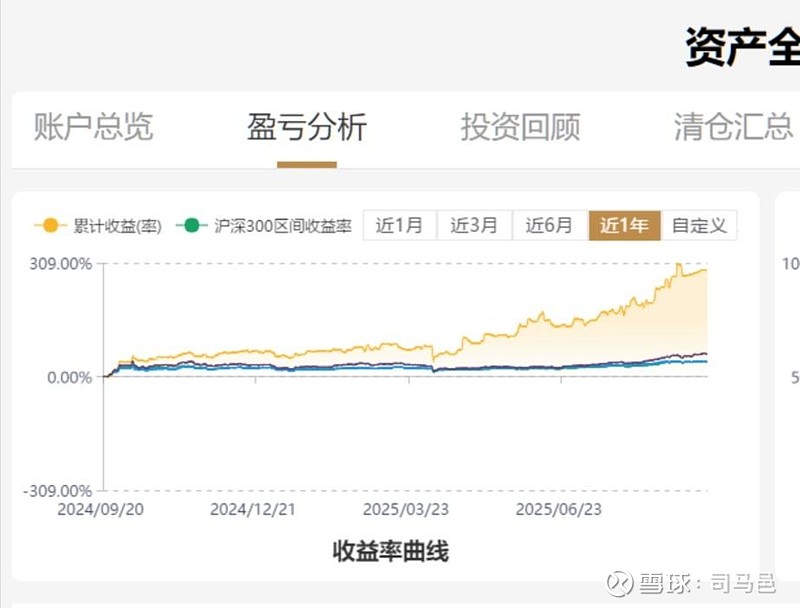Click the 累计收益(率) legend text label
800x608 pixels.
[117, 226]
